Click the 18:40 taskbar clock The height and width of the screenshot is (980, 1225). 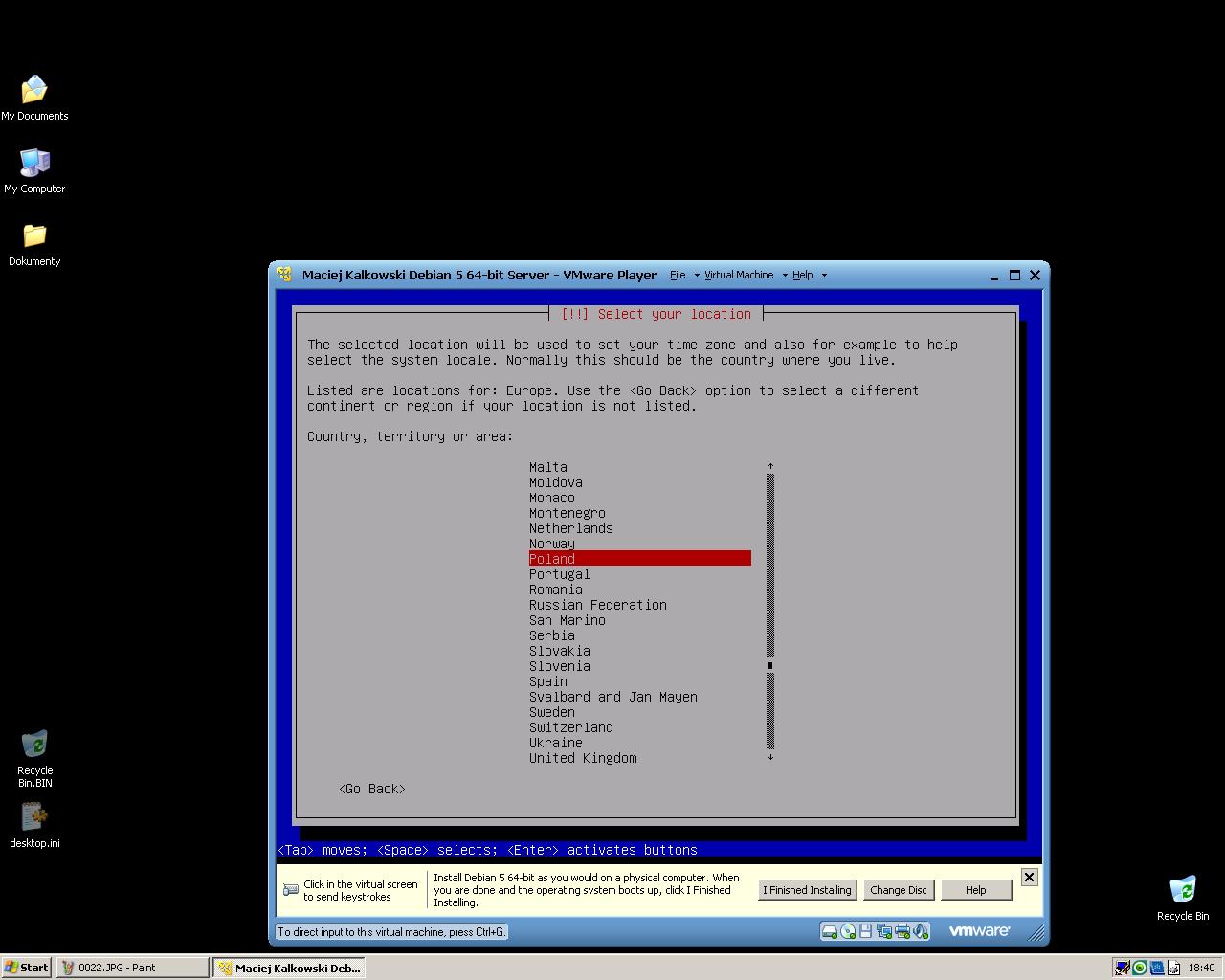(x=1201, y=968)
